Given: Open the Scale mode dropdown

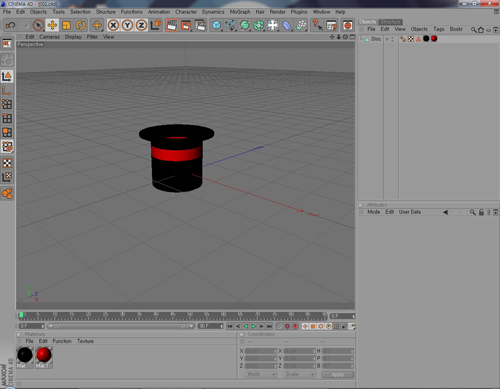Looking at the screenshot, I should [x=299, y=374].
